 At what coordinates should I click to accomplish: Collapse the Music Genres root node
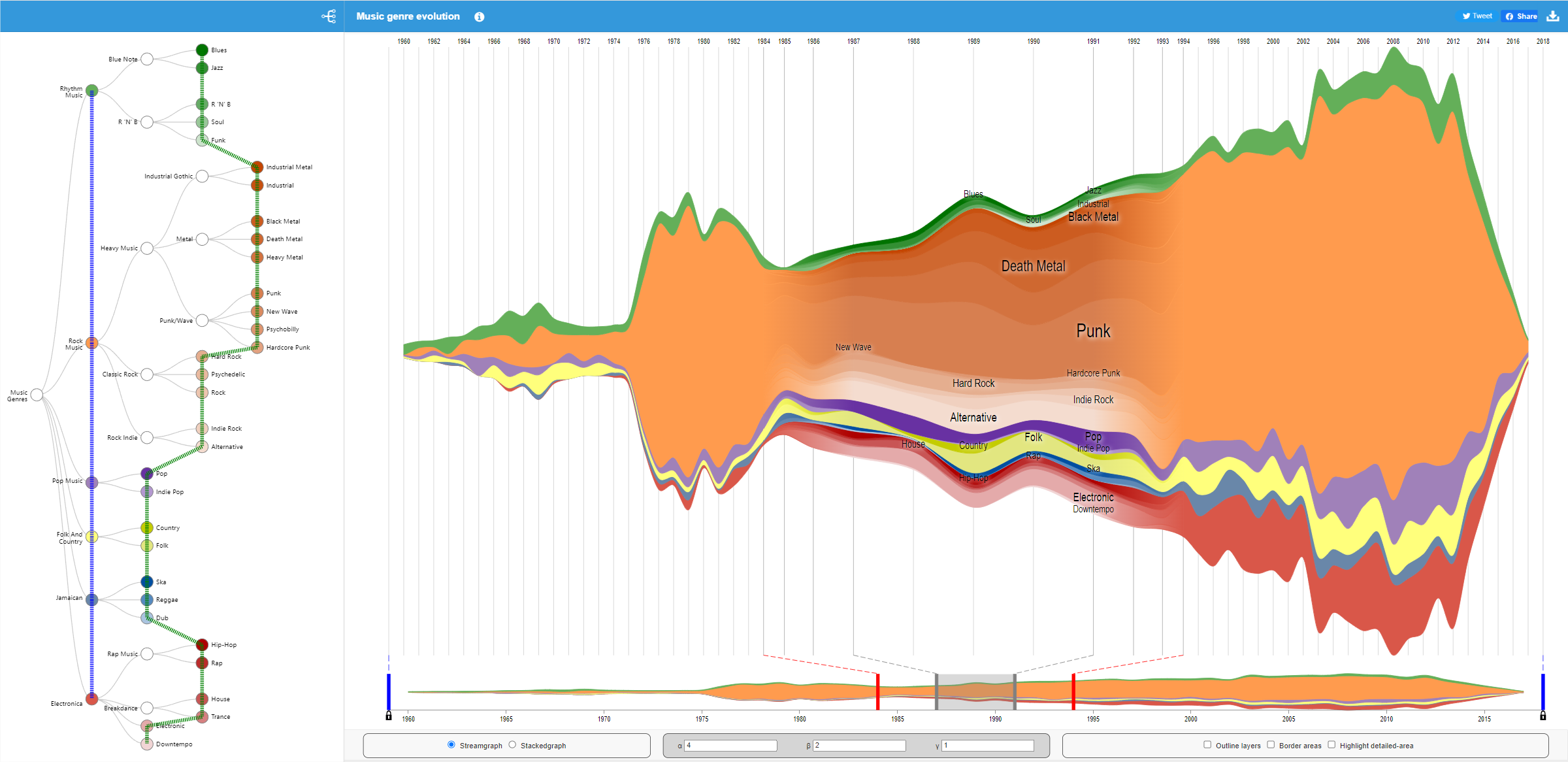[x=37, y=395]
